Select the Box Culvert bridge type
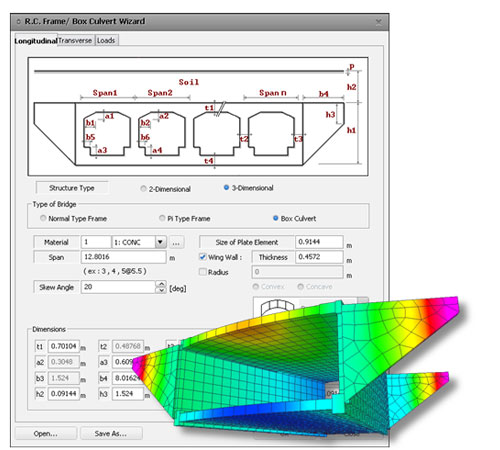500x450 pixels. tap(276, 218)
